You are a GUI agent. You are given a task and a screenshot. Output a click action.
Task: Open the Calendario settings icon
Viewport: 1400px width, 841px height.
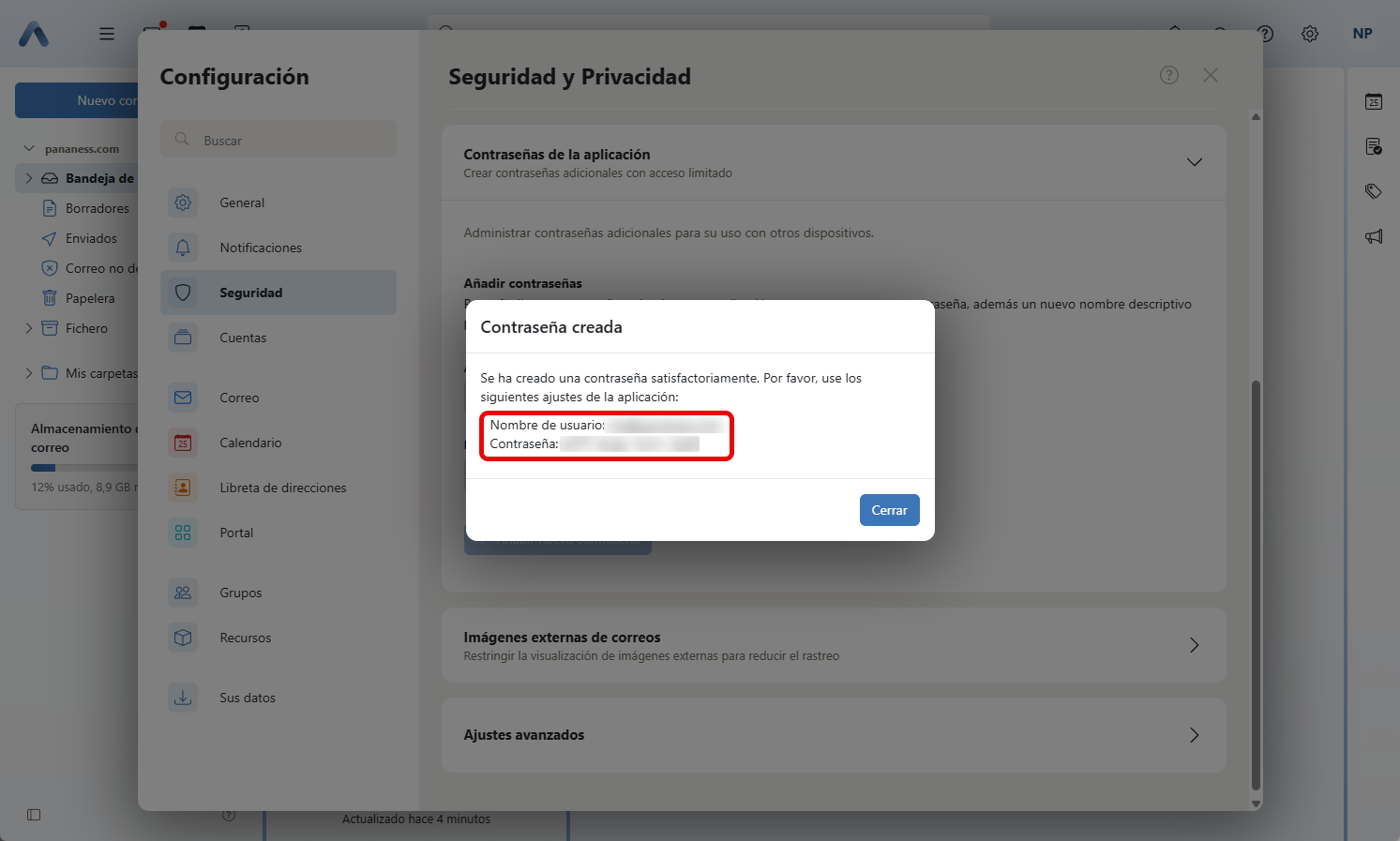click(x=183, y=443)
